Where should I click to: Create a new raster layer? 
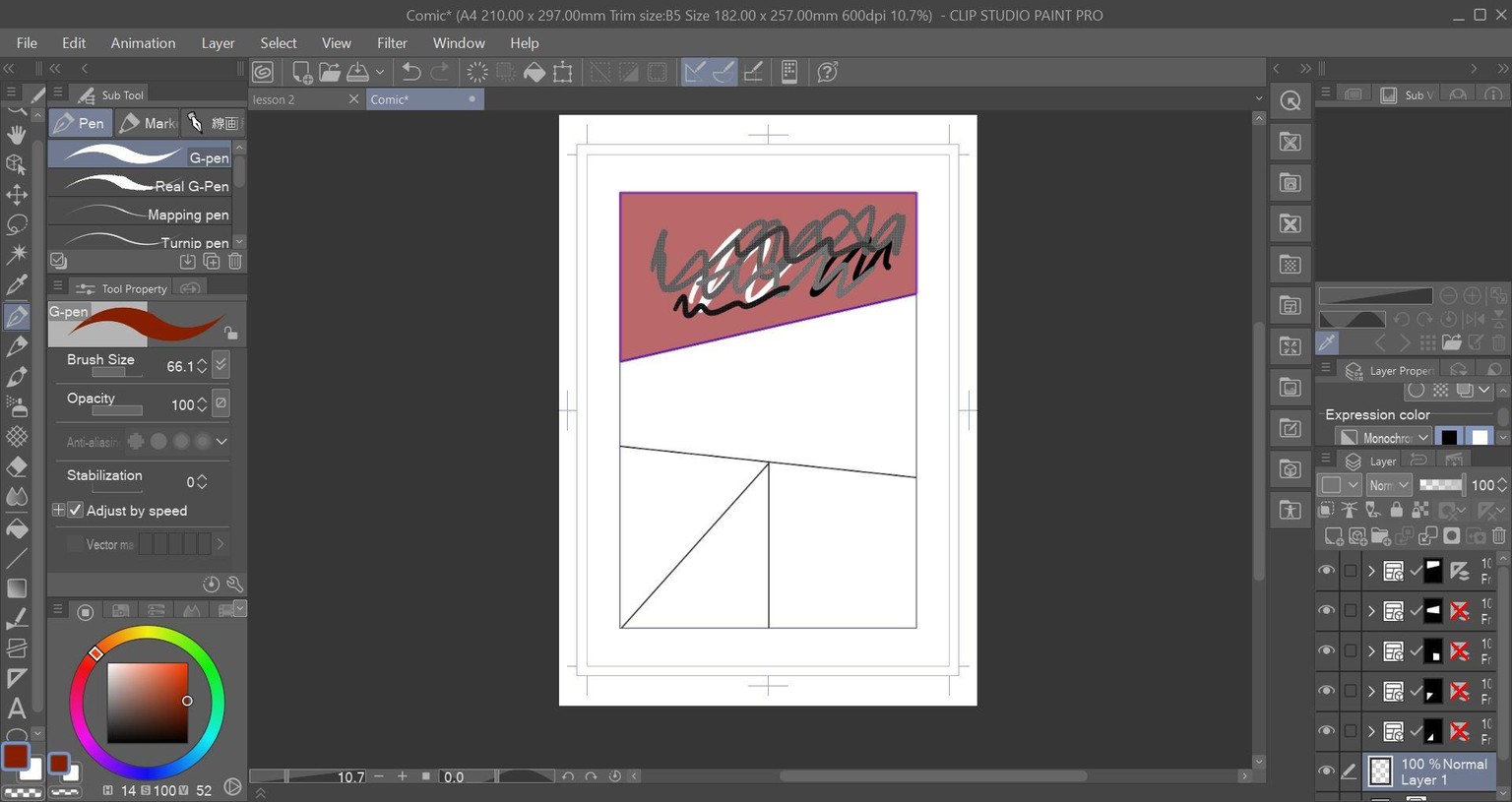point(1333,536)
